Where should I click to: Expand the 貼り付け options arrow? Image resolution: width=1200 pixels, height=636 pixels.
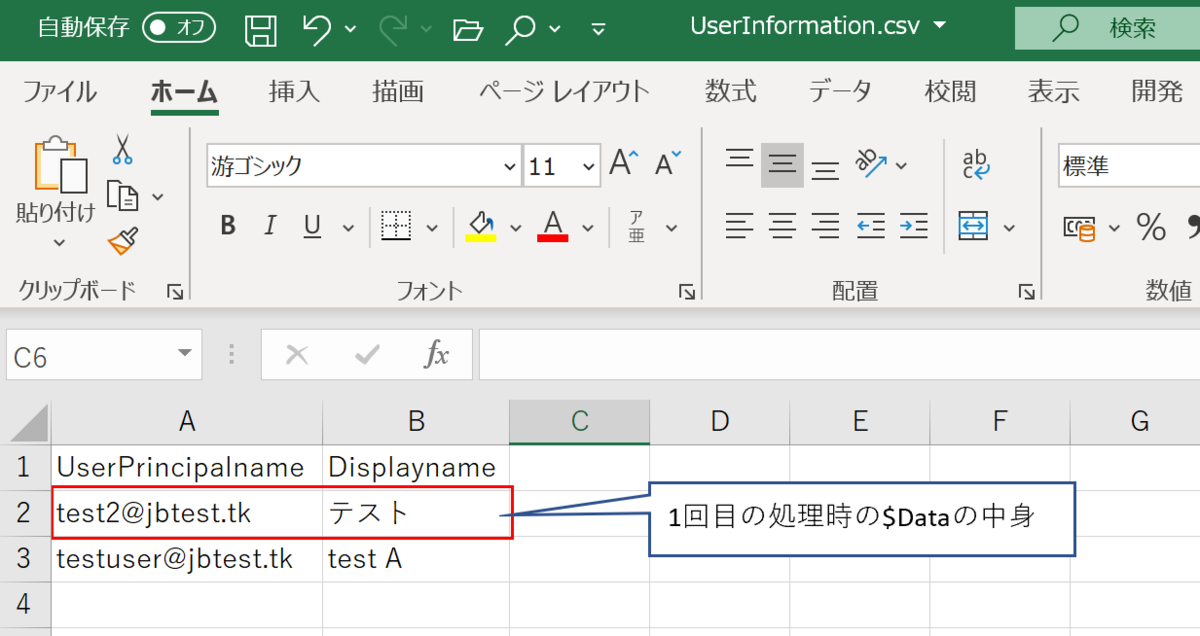coord(58,242)
